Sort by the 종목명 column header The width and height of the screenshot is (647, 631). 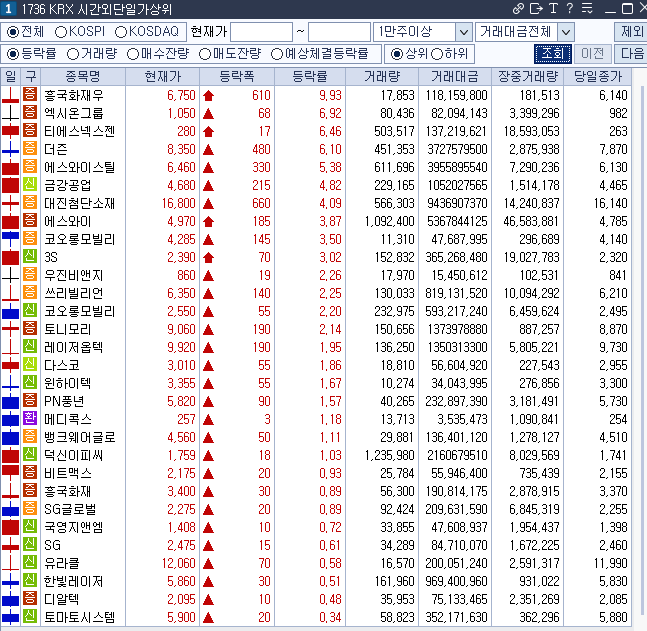83,76
